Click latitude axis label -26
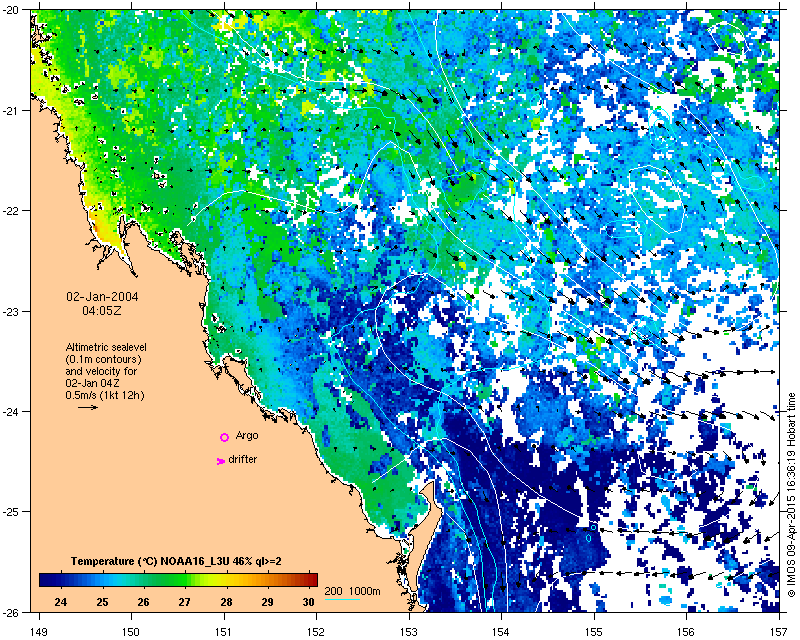The height and width of the screenshot is (640, 800). [11, 611]
